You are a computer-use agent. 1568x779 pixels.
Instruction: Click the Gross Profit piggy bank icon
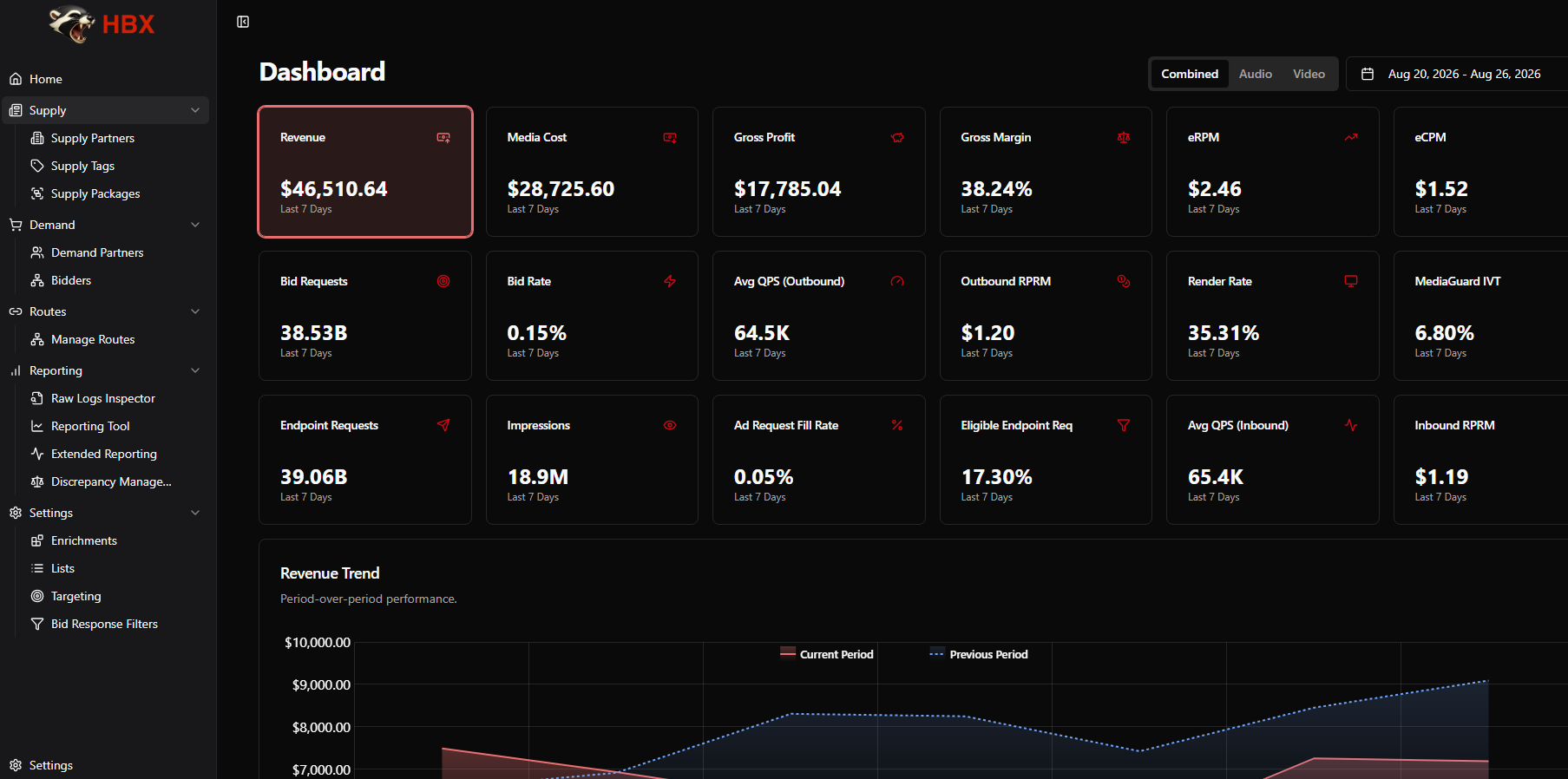click(897, 138)
